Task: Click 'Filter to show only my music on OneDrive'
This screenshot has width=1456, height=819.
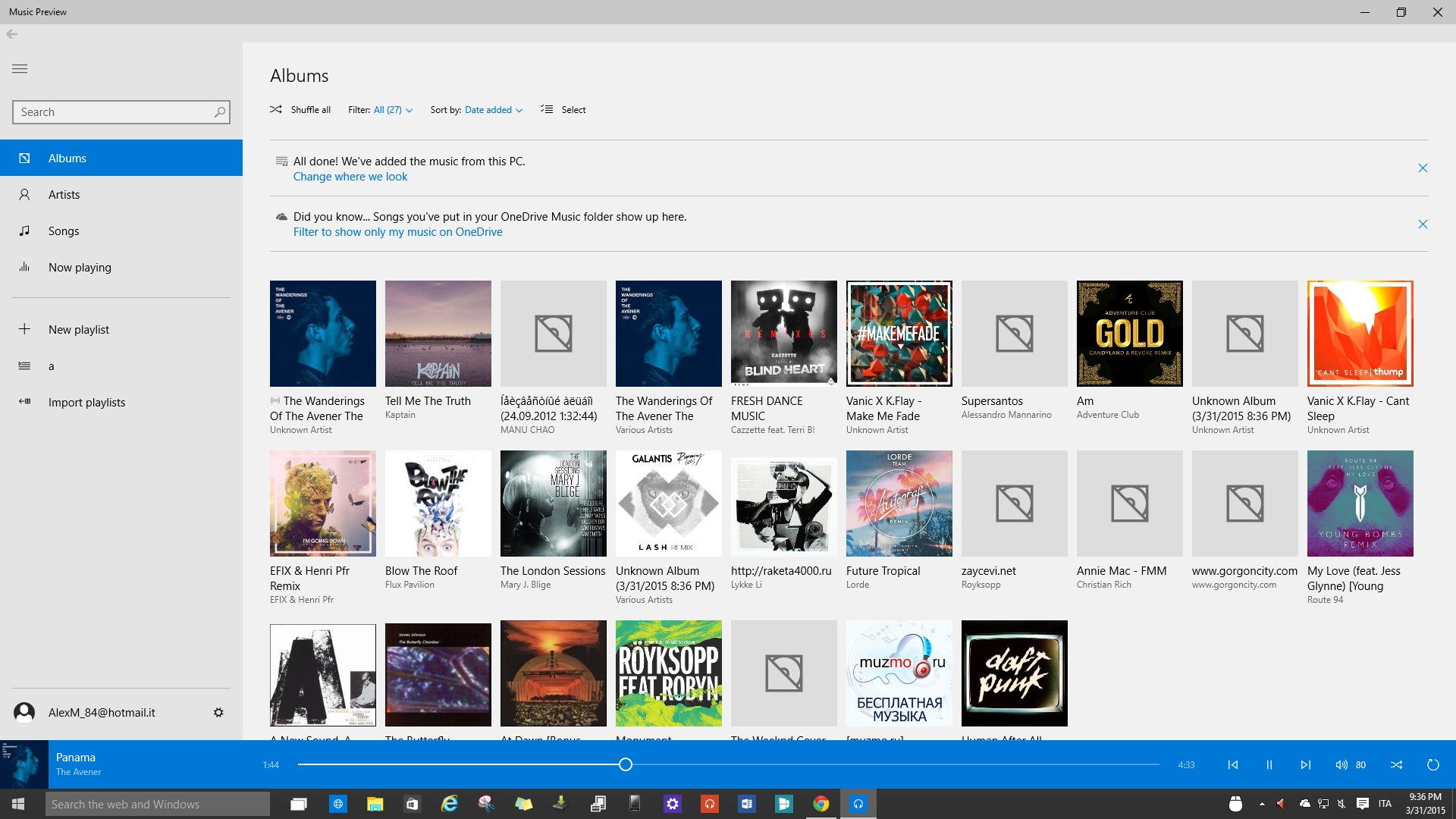Action: pyautogui.click(x=398, y=232)
